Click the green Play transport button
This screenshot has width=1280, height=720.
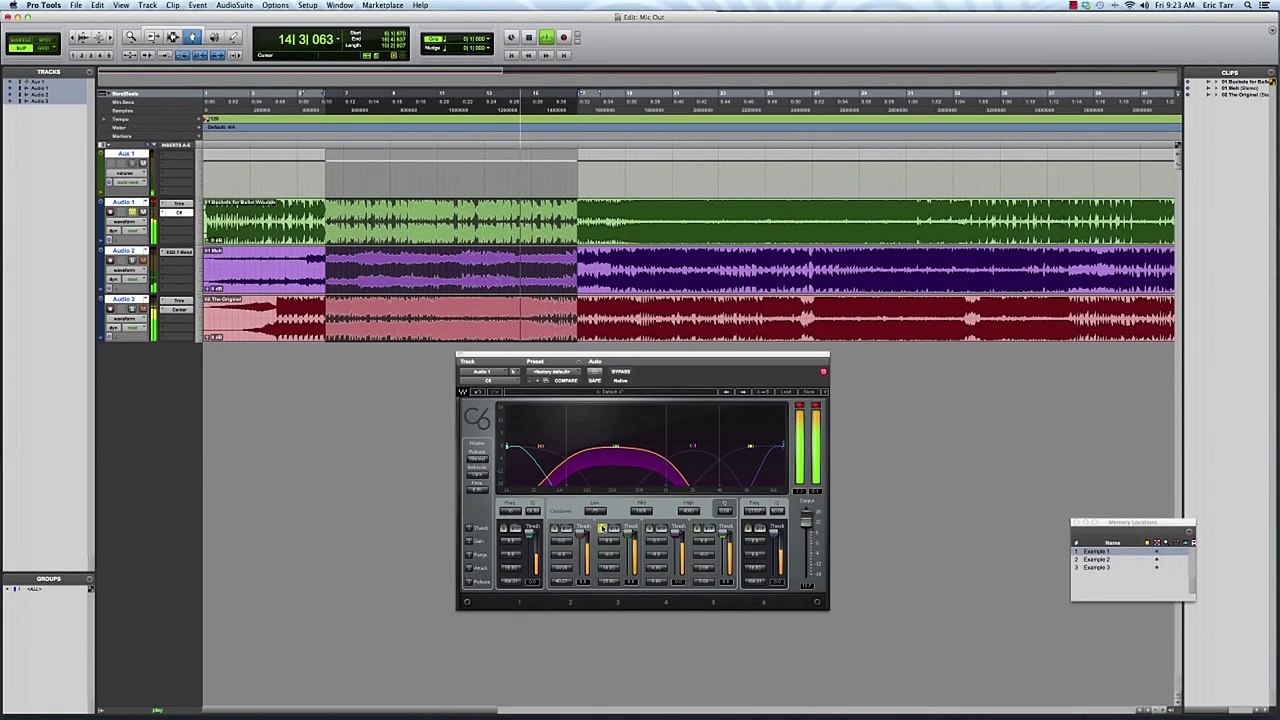[x=546, y=37]
